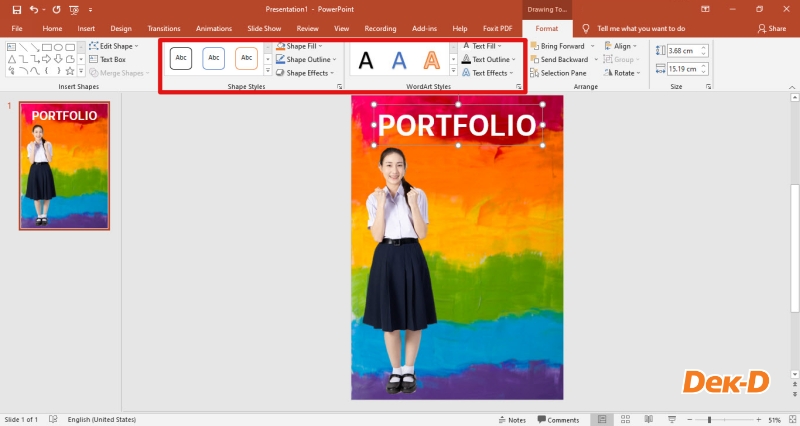The image size is (800, 426).
Task: Click the Bring Forward button
Action: (x=562, y=46)
